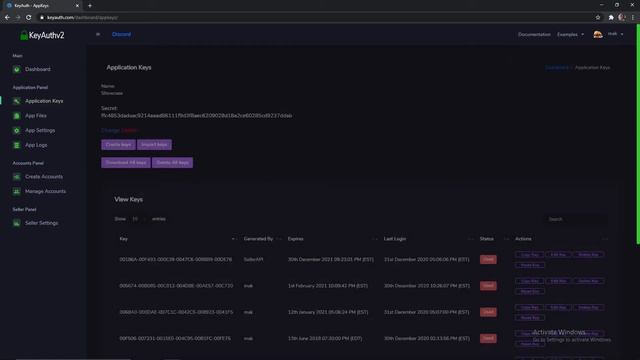Viewport: 640px width, 360px height.
Task: Click the Discord link in header
Action: point(121,34)
